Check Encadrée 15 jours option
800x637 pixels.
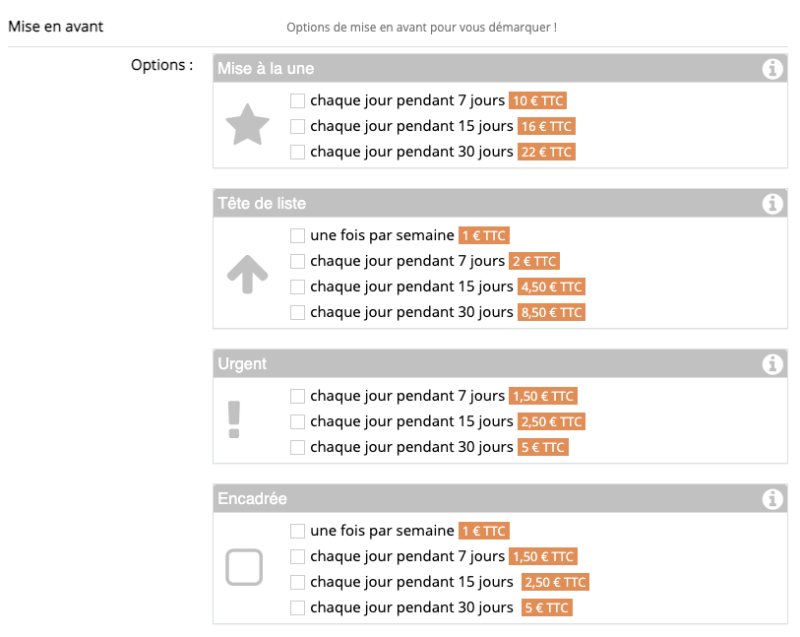pos(297,582)
